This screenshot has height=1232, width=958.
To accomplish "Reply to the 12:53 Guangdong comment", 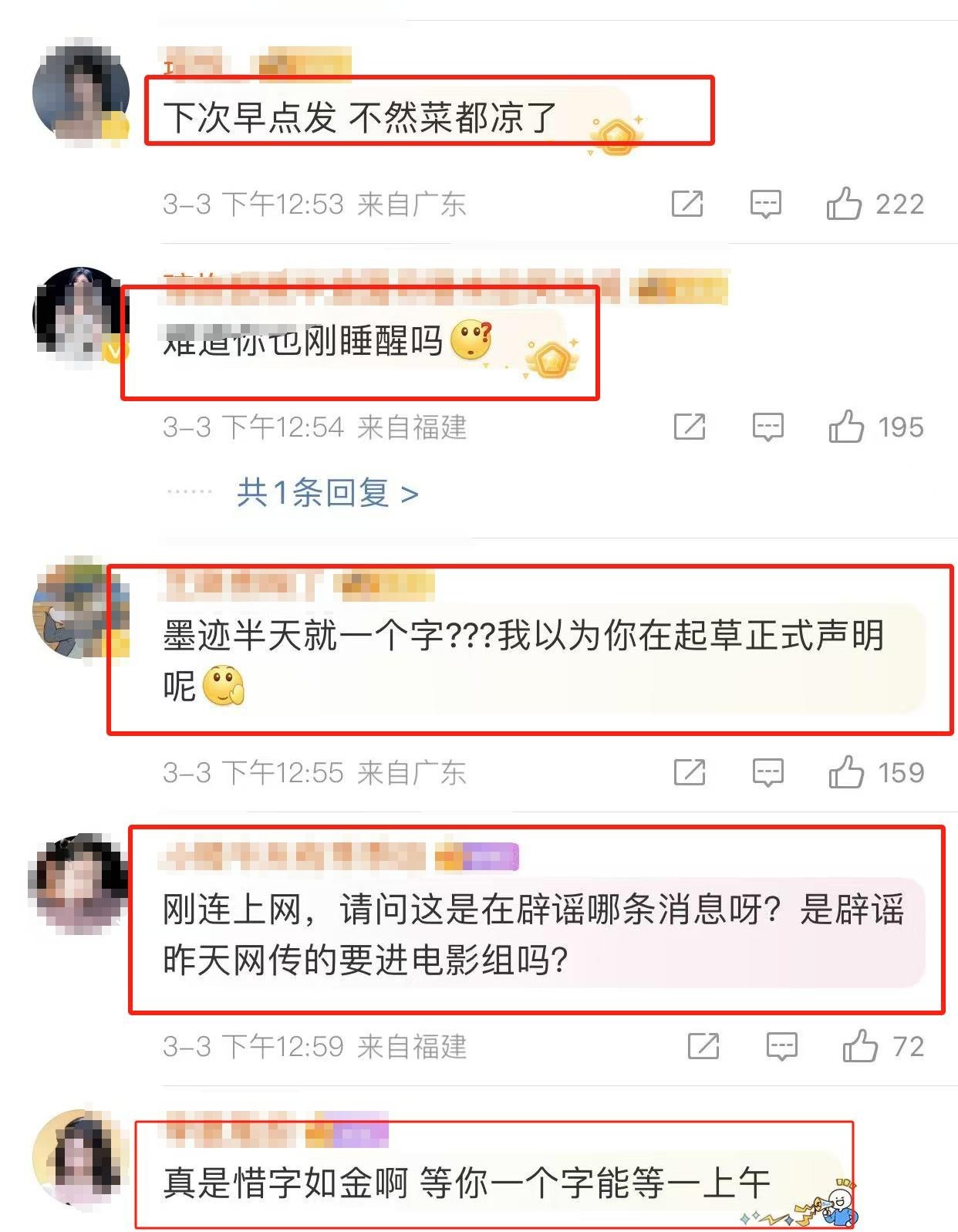I will (766, 204).
